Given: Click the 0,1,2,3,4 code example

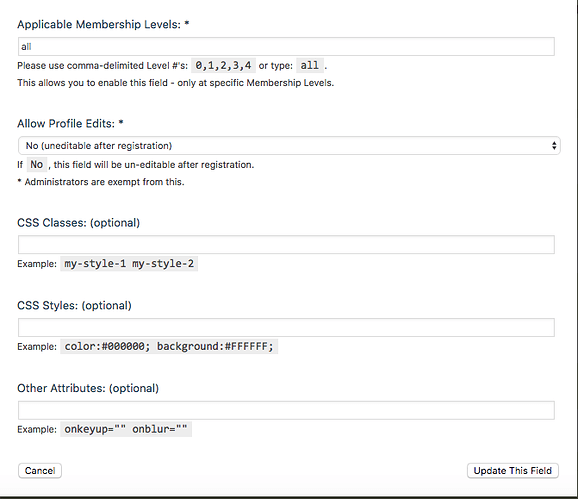Looking at the screenshot, I should (223, 66).
